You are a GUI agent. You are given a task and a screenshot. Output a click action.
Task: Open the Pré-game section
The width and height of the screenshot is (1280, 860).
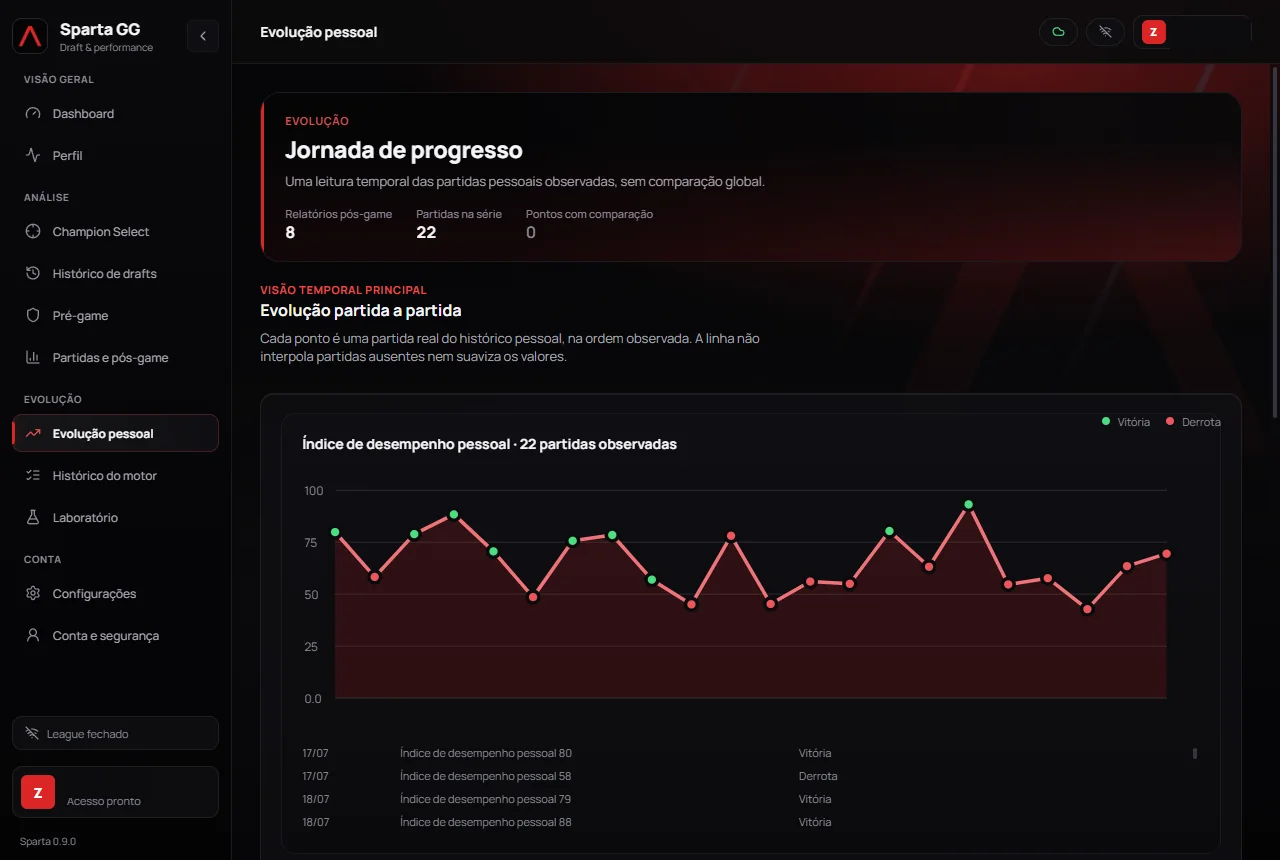click(x=115, y=316)
